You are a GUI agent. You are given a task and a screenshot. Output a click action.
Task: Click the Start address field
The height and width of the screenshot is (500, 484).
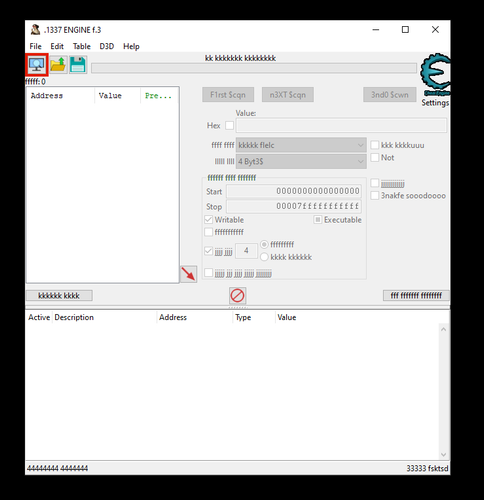294,191
